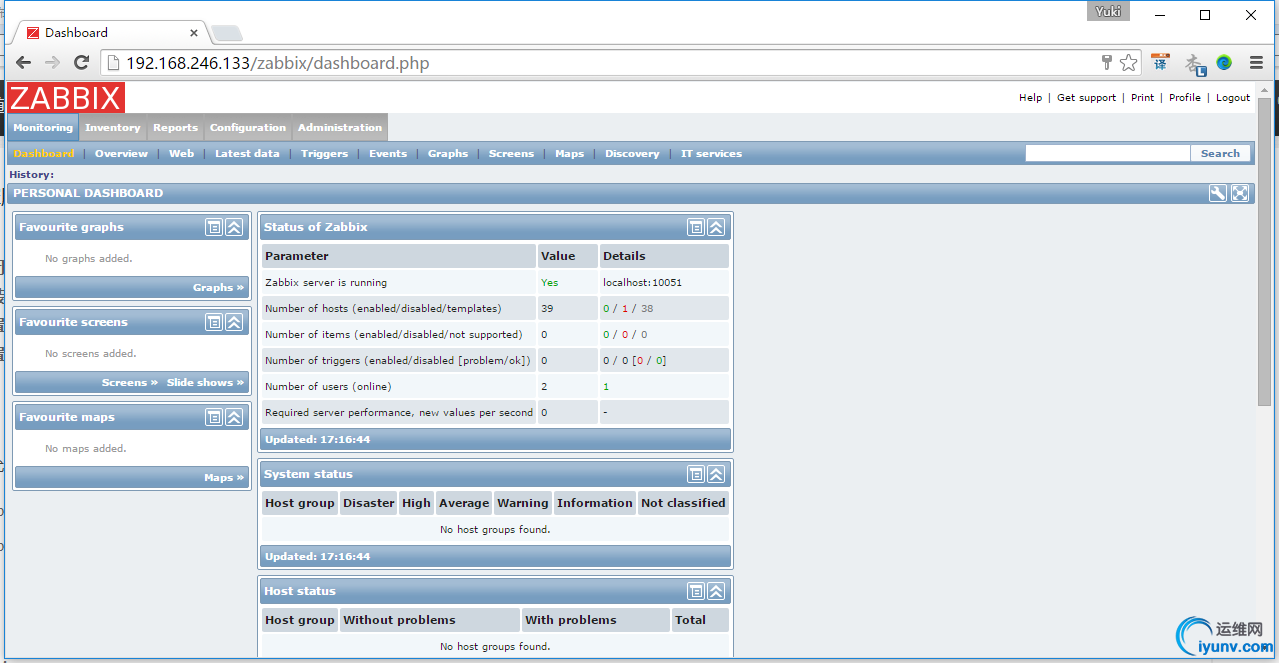Close the Dashboard browser tab
This screenshot has height=663, width=1279.
(x=194, y=33)
